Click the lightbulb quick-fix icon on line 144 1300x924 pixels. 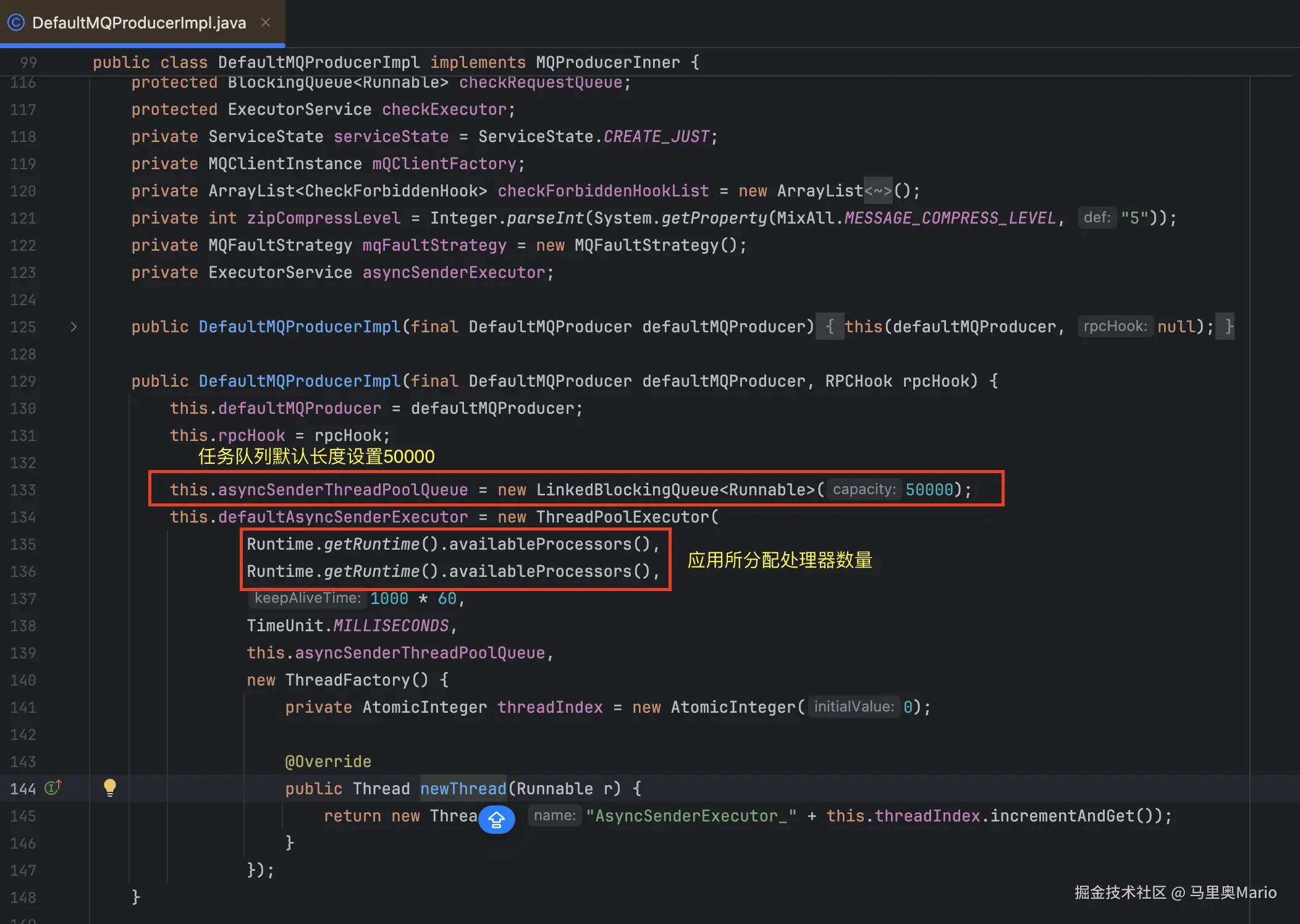coord(110,787)
